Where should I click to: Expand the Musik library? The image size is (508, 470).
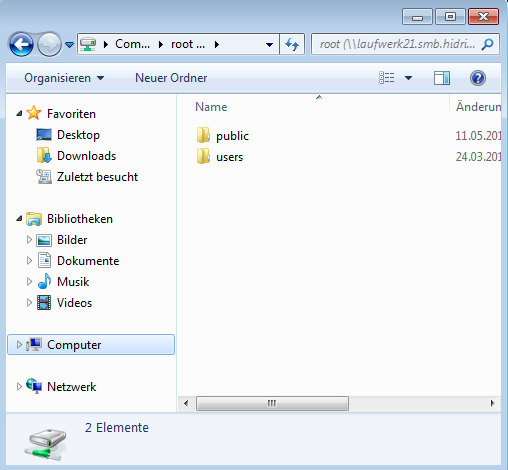(x=29, y=282)
